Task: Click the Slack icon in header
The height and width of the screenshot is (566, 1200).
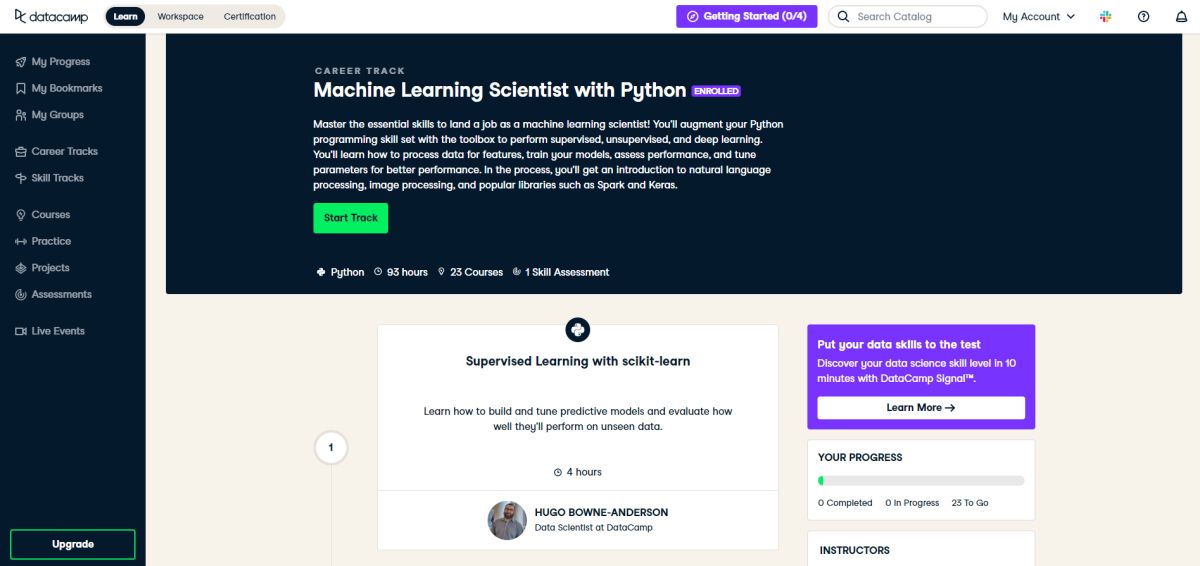Action: (1106, 16)
